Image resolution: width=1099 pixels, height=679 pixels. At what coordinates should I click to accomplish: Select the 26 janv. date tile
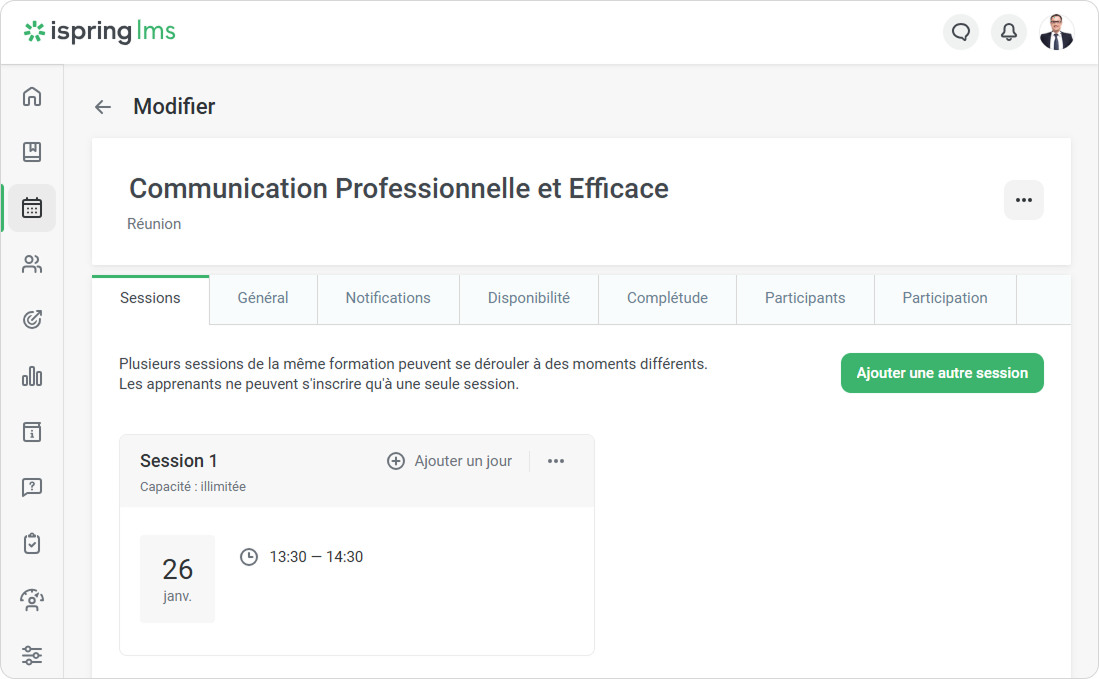click(177, 579)
